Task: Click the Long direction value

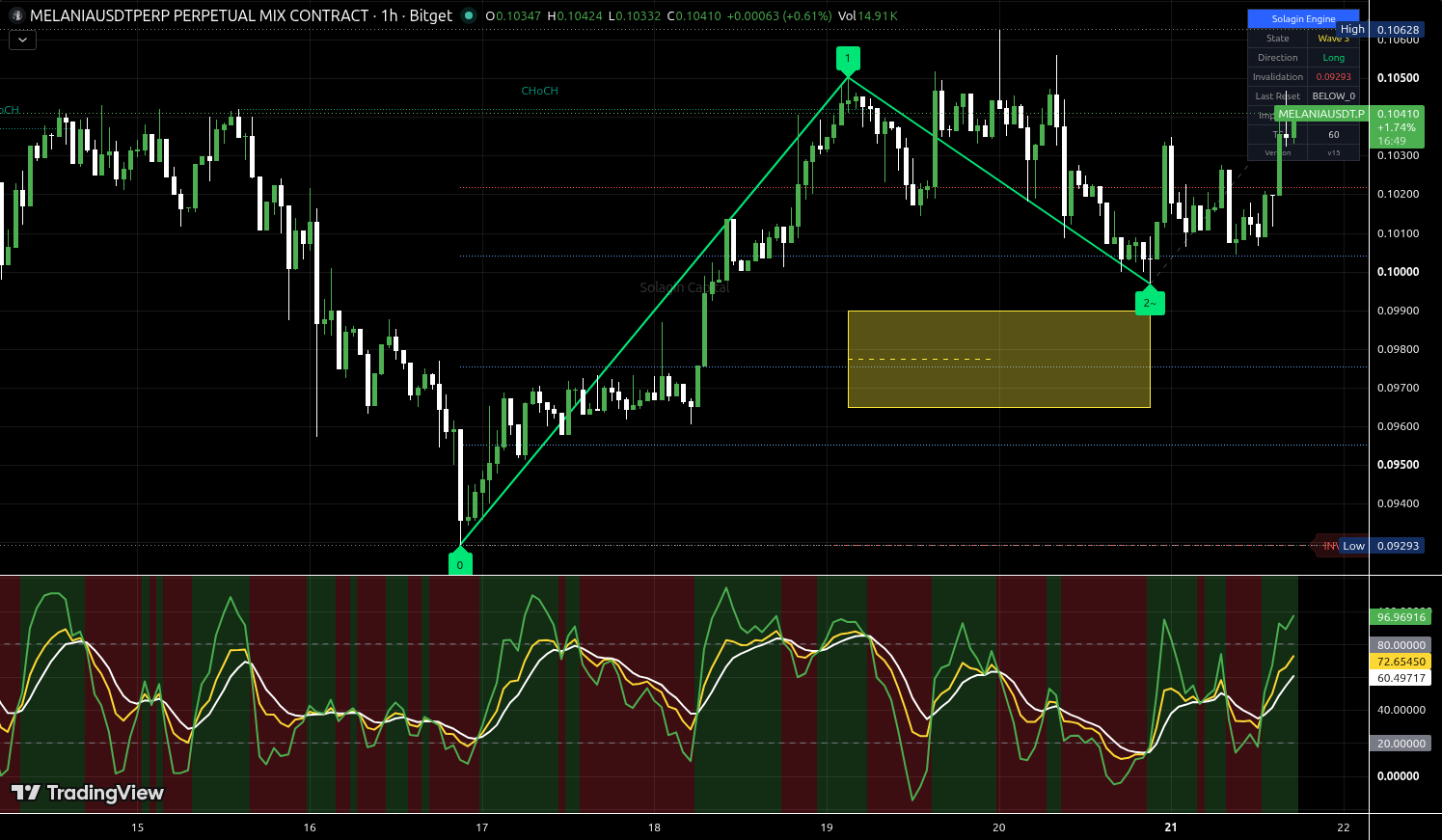Action: pos(1334,58)
